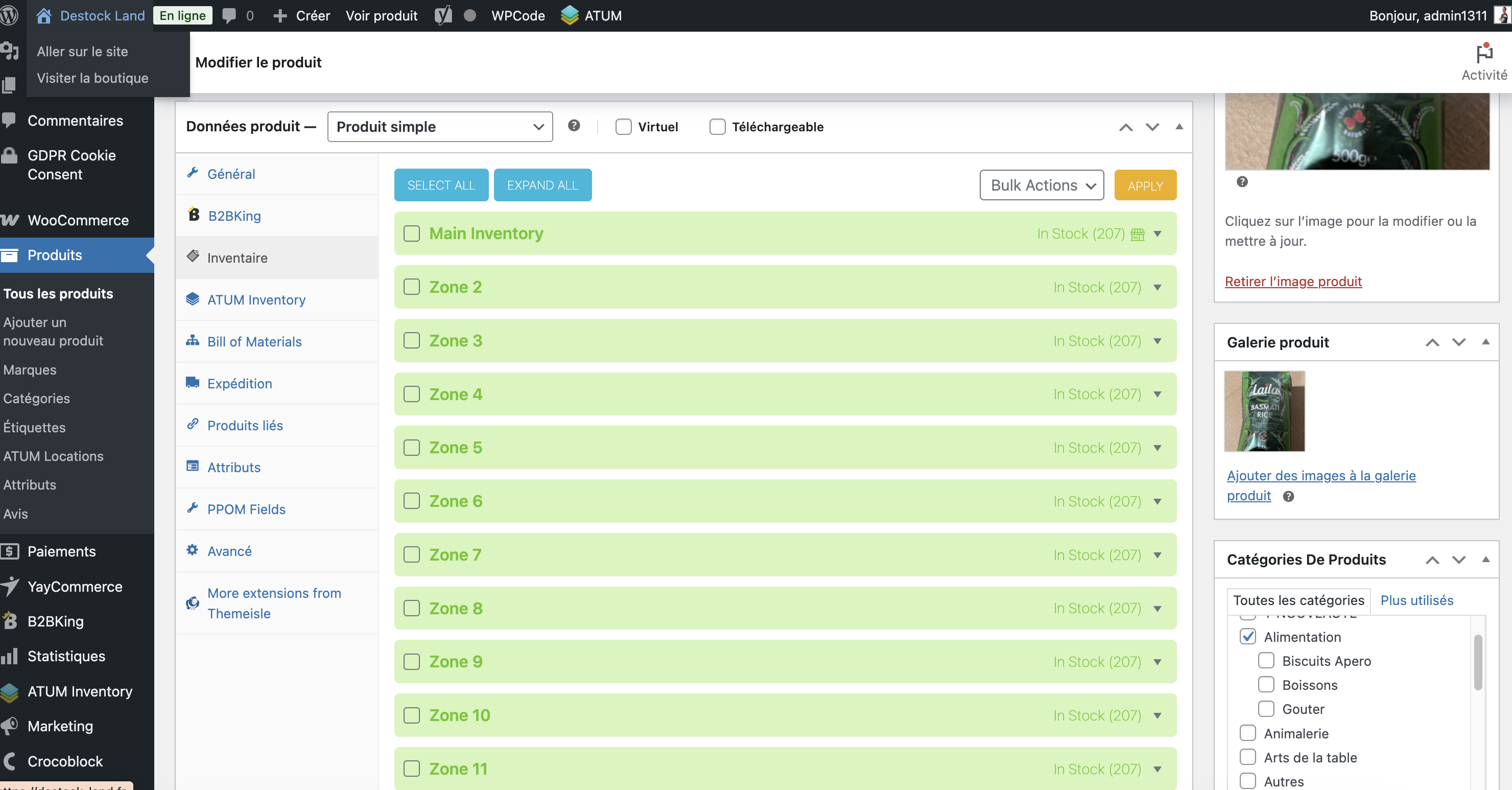Open the PPOM Fields tab

(276, 508)
